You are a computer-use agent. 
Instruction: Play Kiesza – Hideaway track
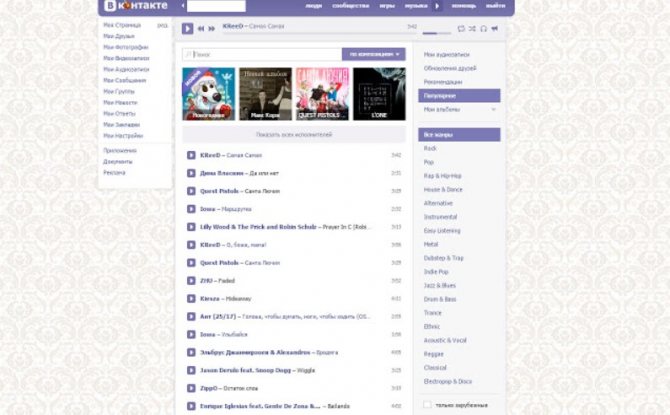tap(191, 299)
